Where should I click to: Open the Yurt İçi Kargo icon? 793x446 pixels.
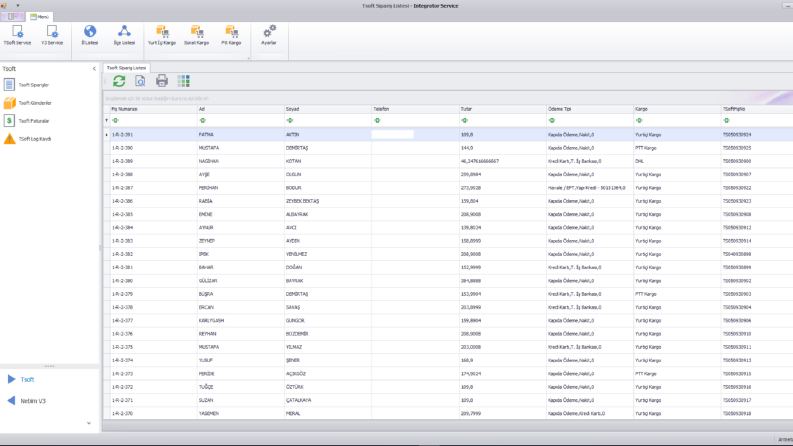pos(162,35)
